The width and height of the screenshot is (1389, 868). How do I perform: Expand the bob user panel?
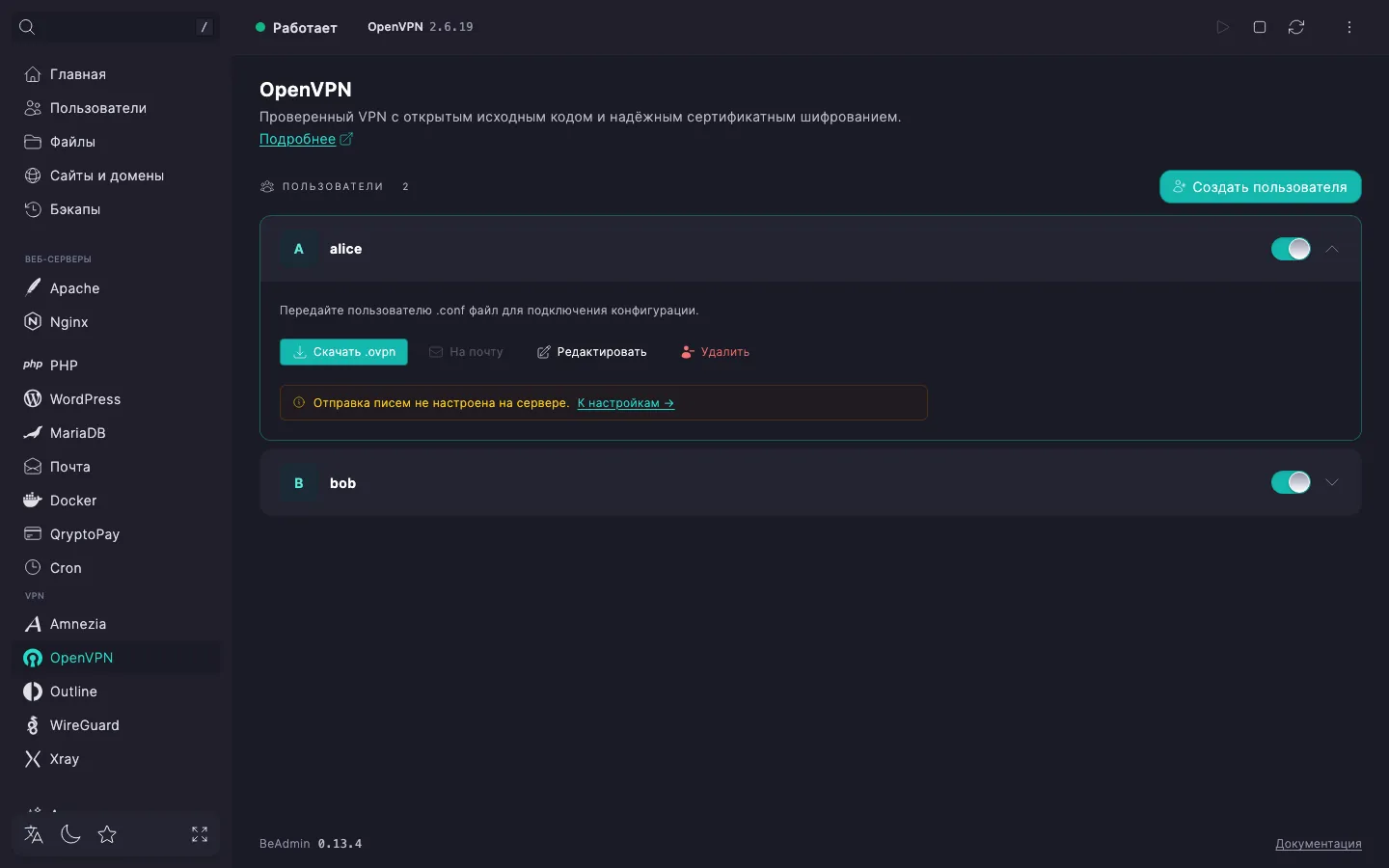coord(1332,482)
